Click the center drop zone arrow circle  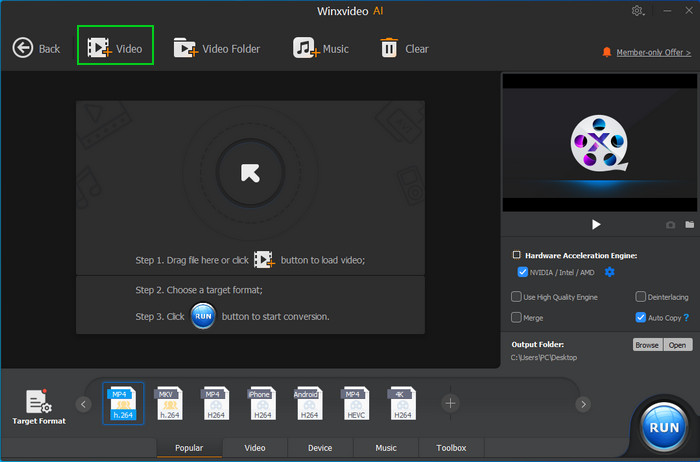(x=250, y=173)
